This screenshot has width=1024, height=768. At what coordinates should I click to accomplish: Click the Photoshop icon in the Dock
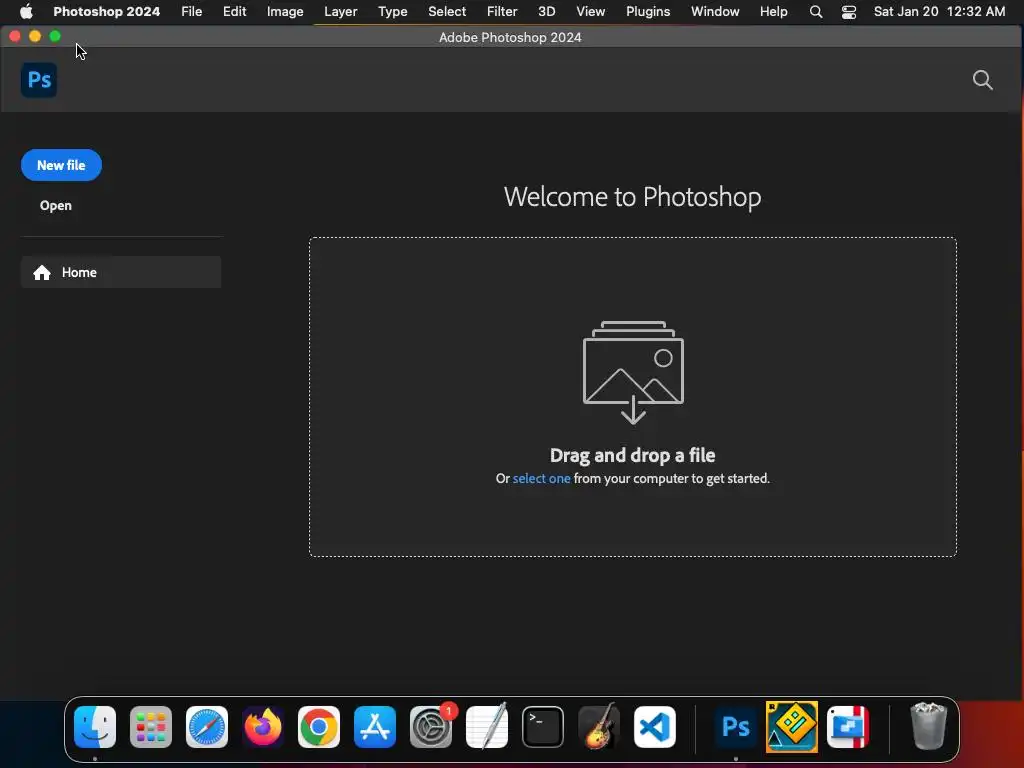coord(735,727)
